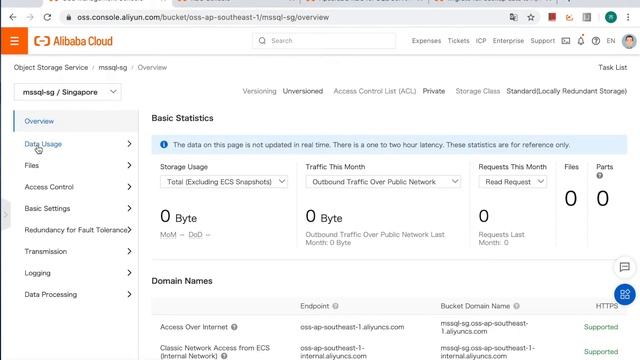Open the blue quick tools grid button
The height and width of the screenshot is (360, 640).
(x=624, y=294)
